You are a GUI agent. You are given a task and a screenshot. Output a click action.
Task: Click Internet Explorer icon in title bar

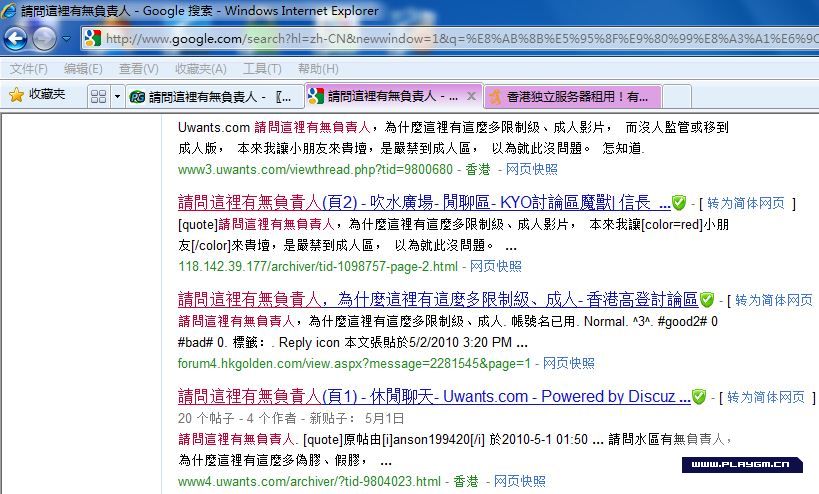9,10
